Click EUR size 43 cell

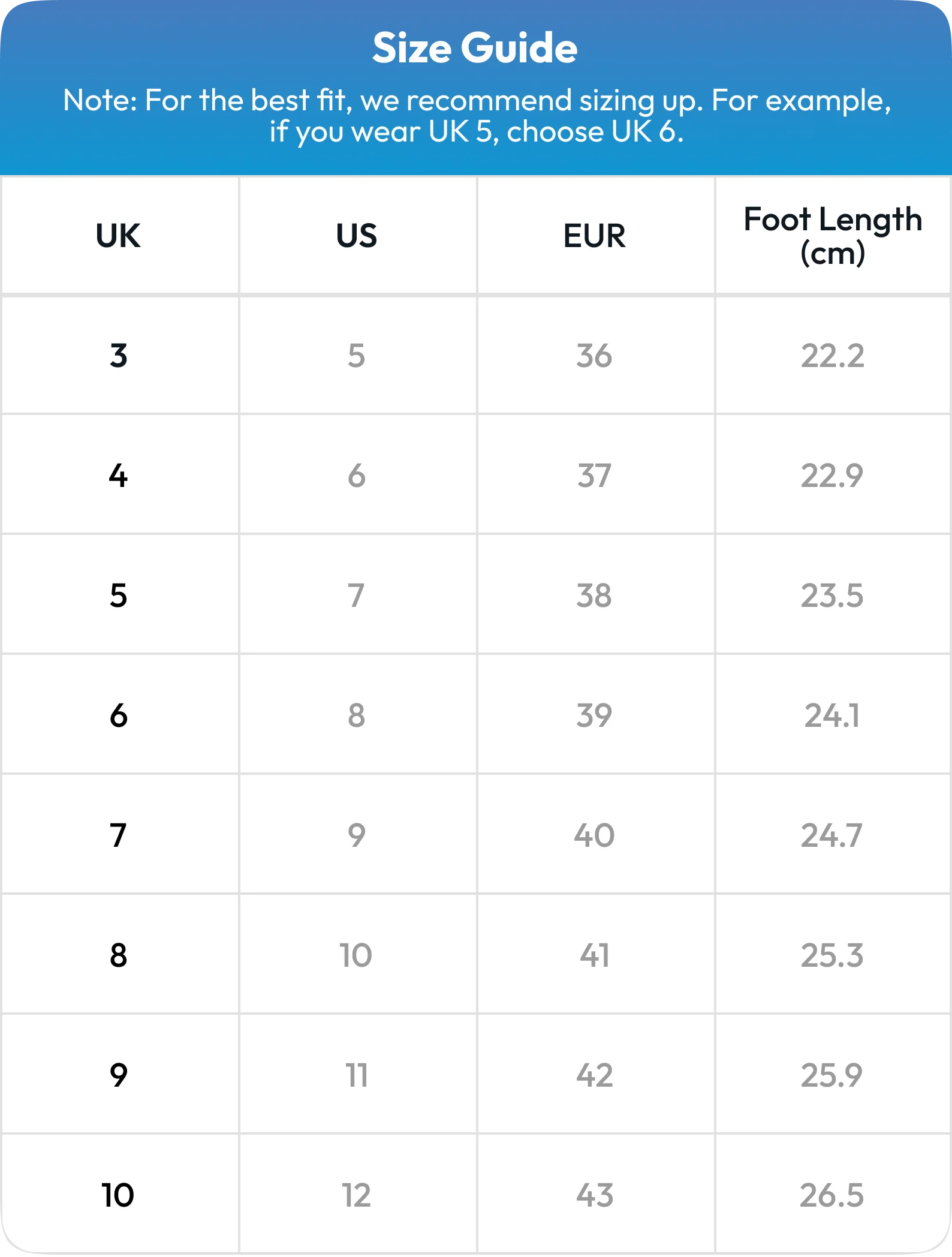click(x=595, y=1195)
